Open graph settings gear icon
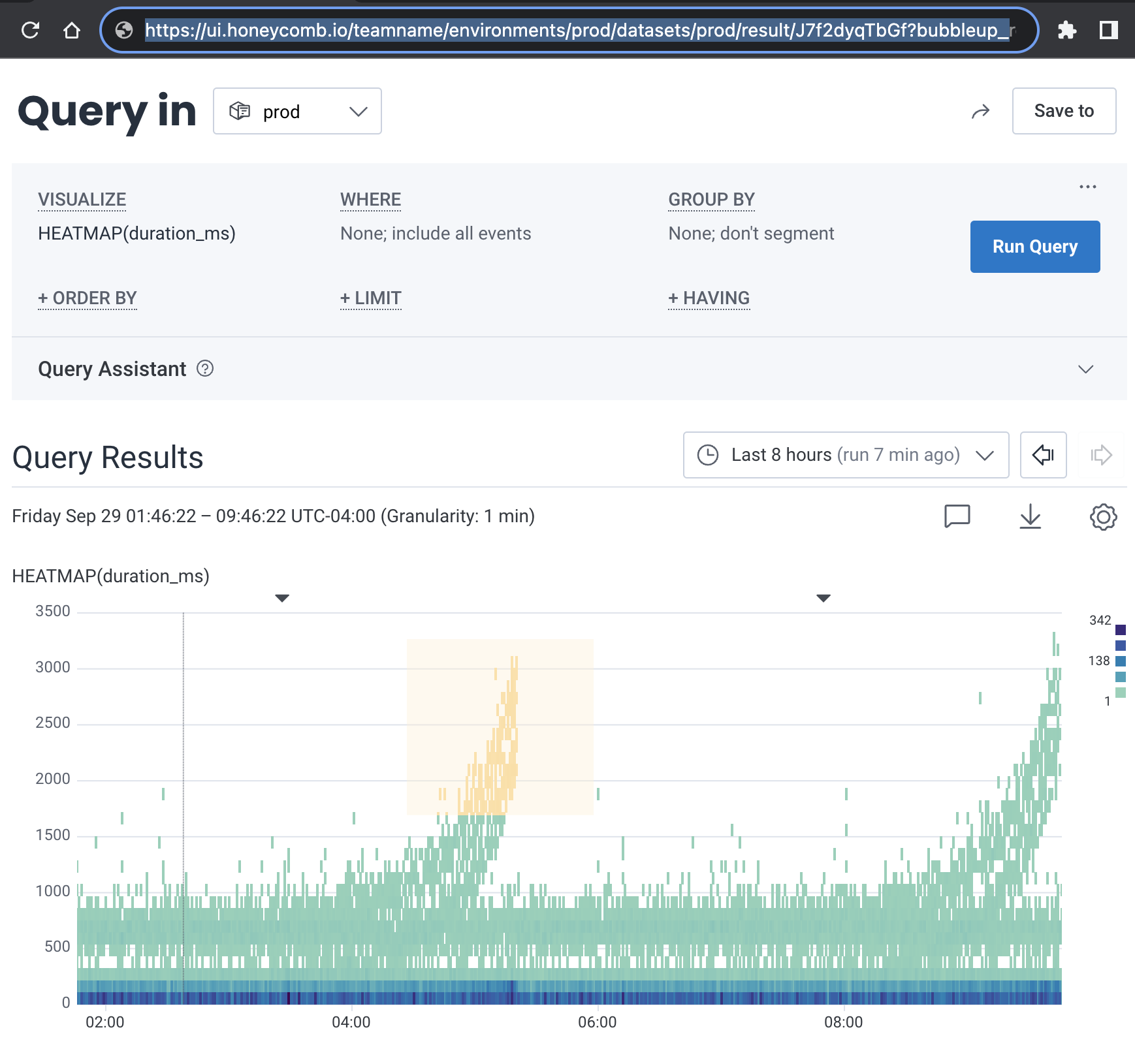This screenshot has width=1135, height=1064. pyautogui.click(x=1103, y=516)
